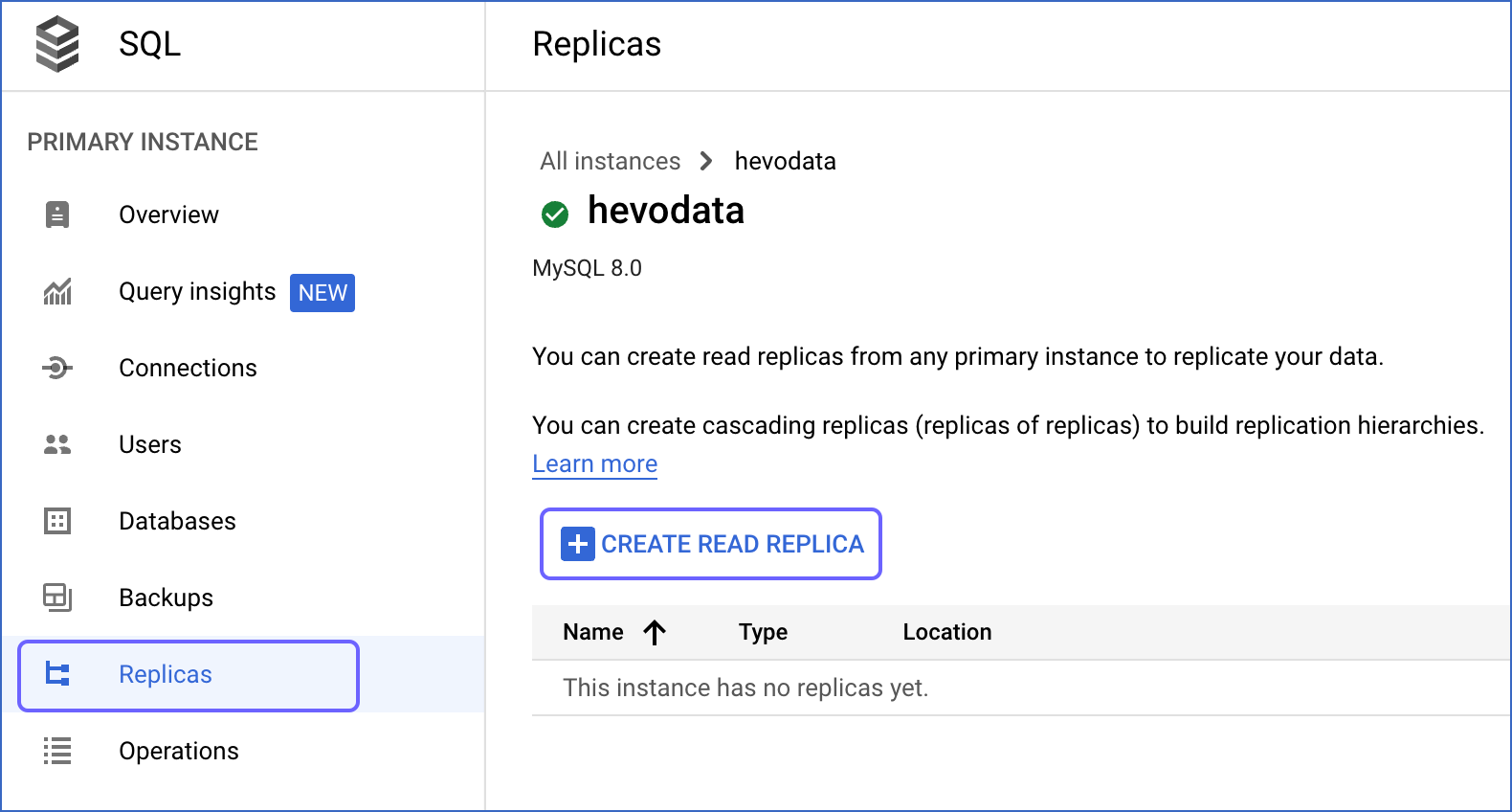
Task: Click the SQL stacked layers logo
Action: (57, 44)
